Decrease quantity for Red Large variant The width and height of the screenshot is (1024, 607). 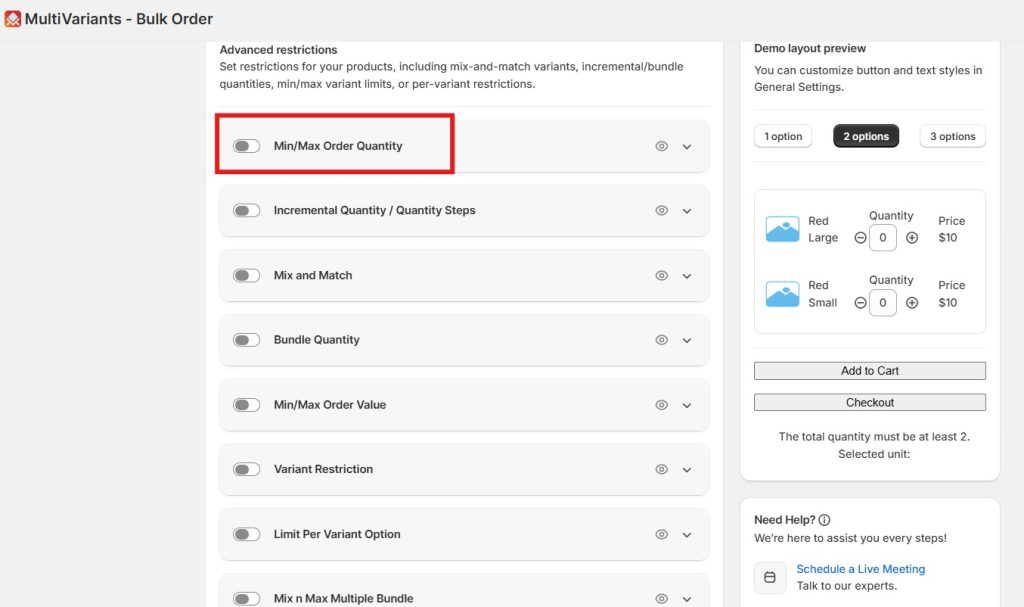[861, 238]
